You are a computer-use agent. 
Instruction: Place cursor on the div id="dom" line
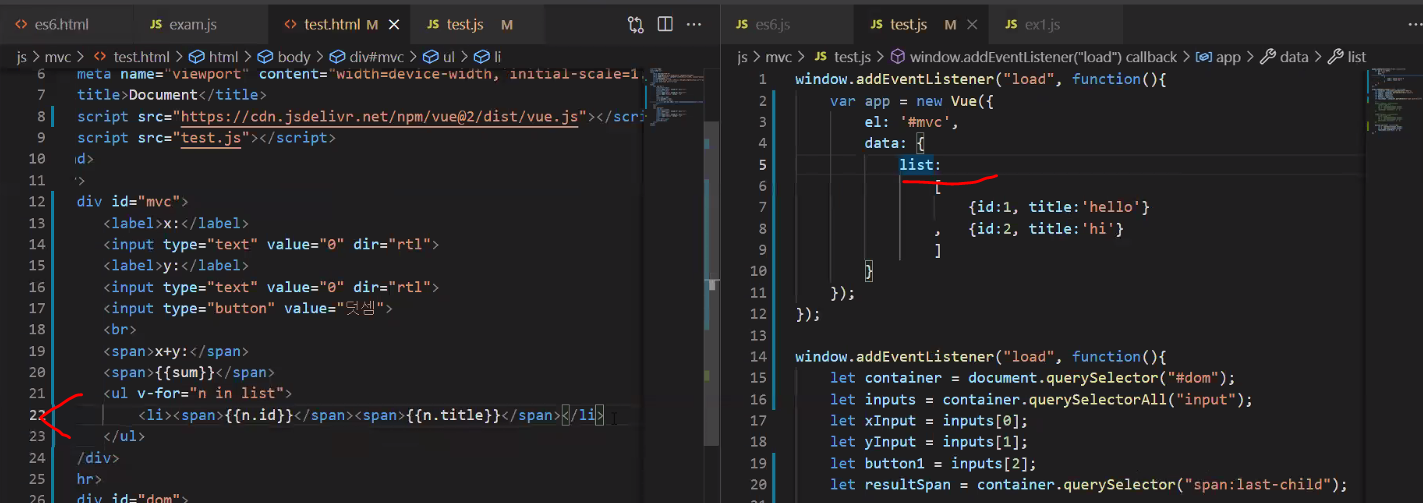tap(132, 498)
